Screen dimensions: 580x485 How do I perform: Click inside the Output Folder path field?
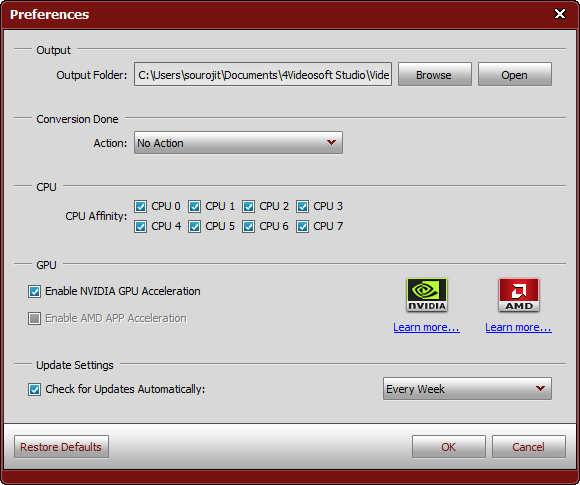pos(263,74)
